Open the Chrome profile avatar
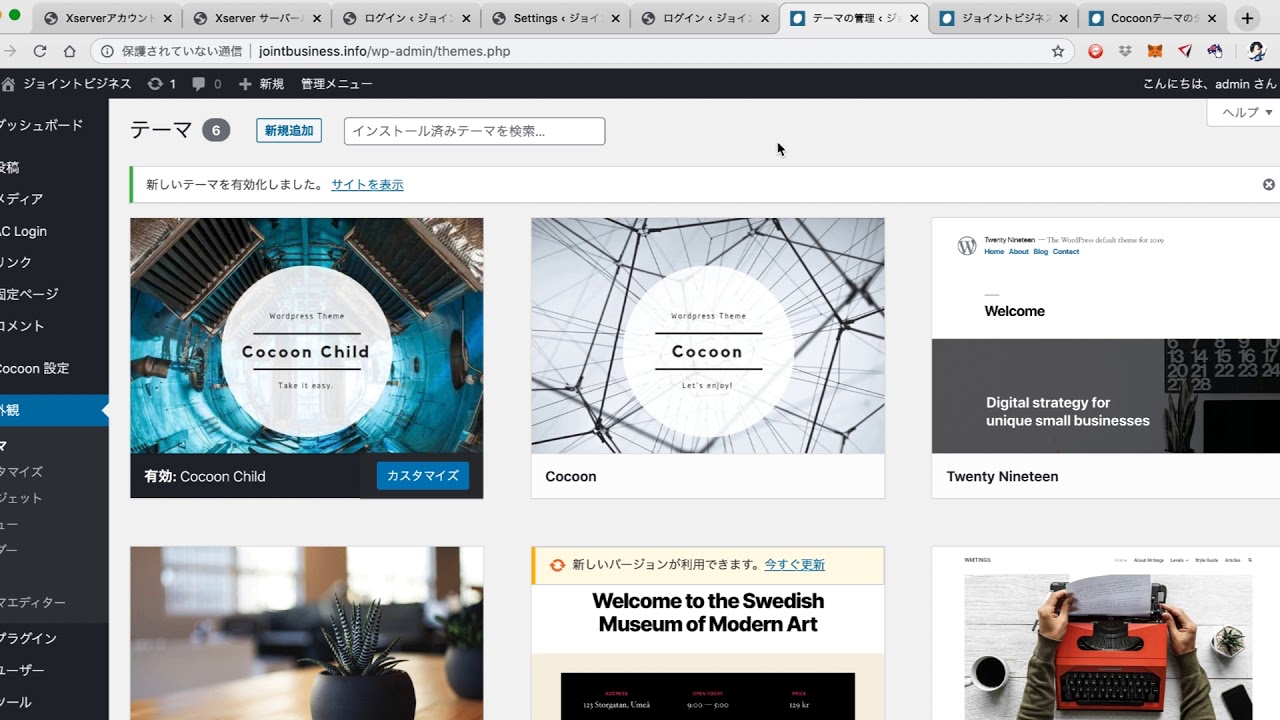1280x720 pixels. tap(1257, 51)
